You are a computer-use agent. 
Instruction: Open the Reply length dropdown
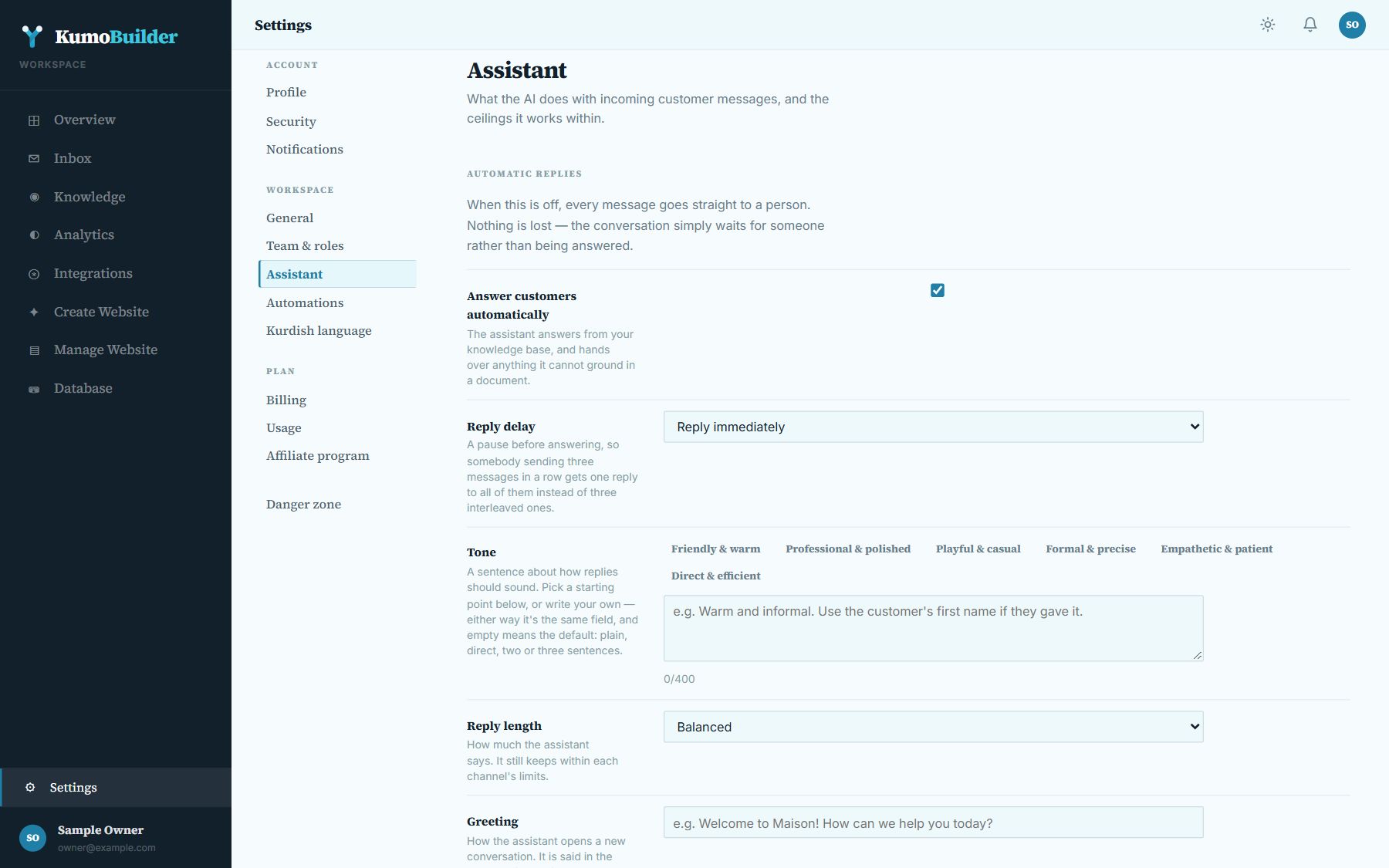(x=933, y=727)
